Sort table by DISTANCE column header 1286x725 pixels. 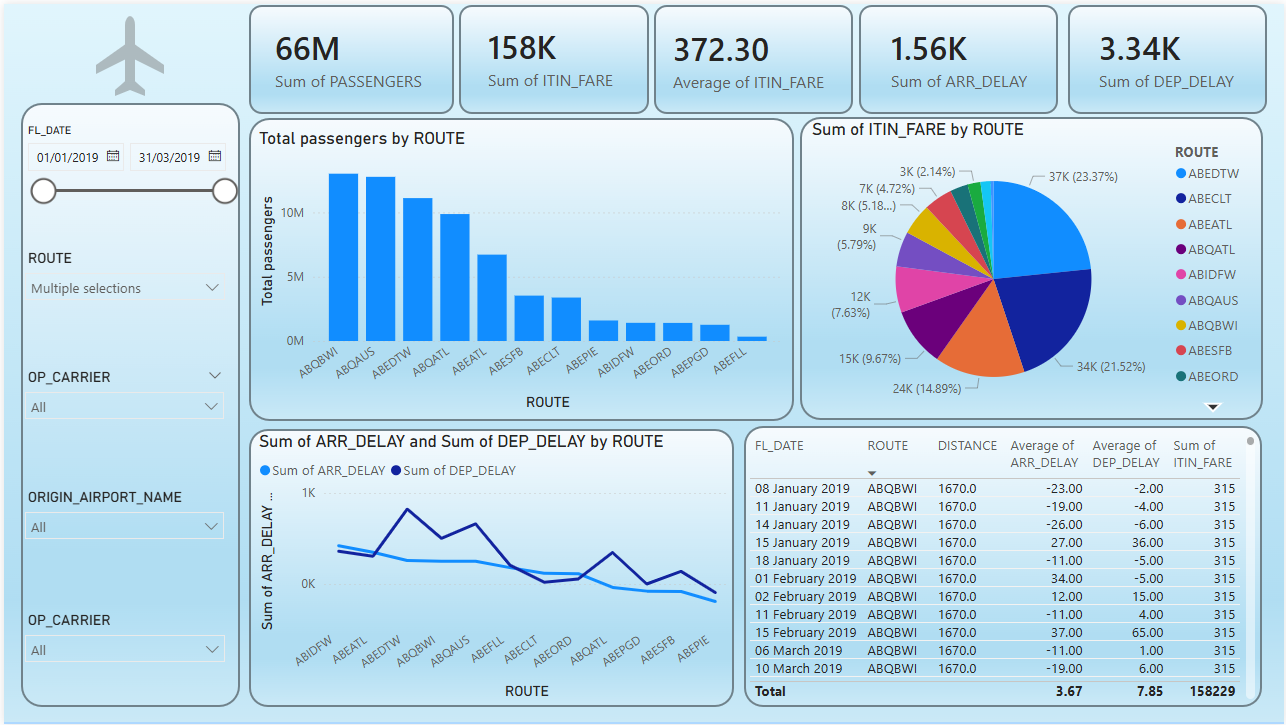(966, 446)
